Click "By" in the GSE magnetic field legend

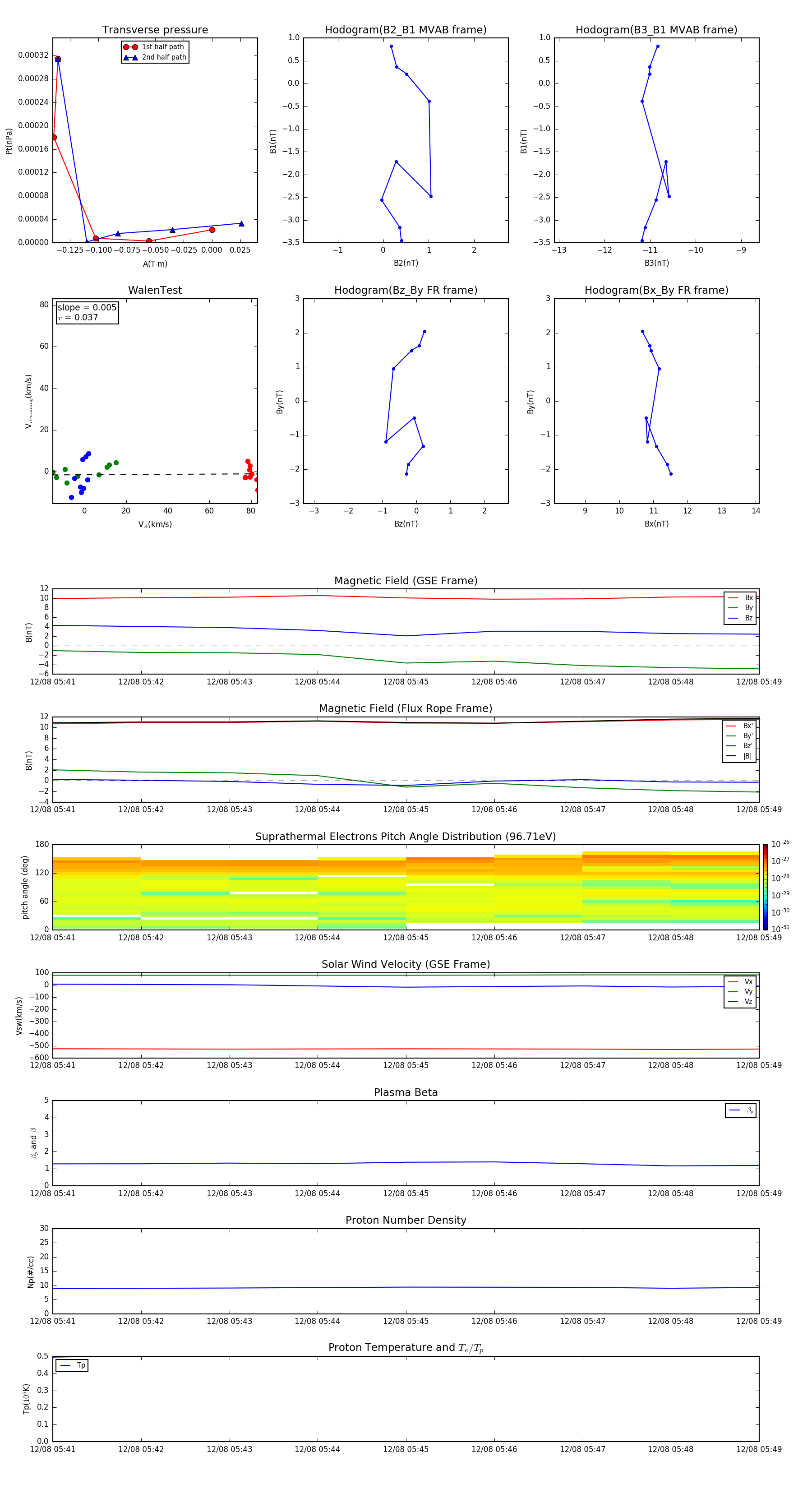[748, 607]
